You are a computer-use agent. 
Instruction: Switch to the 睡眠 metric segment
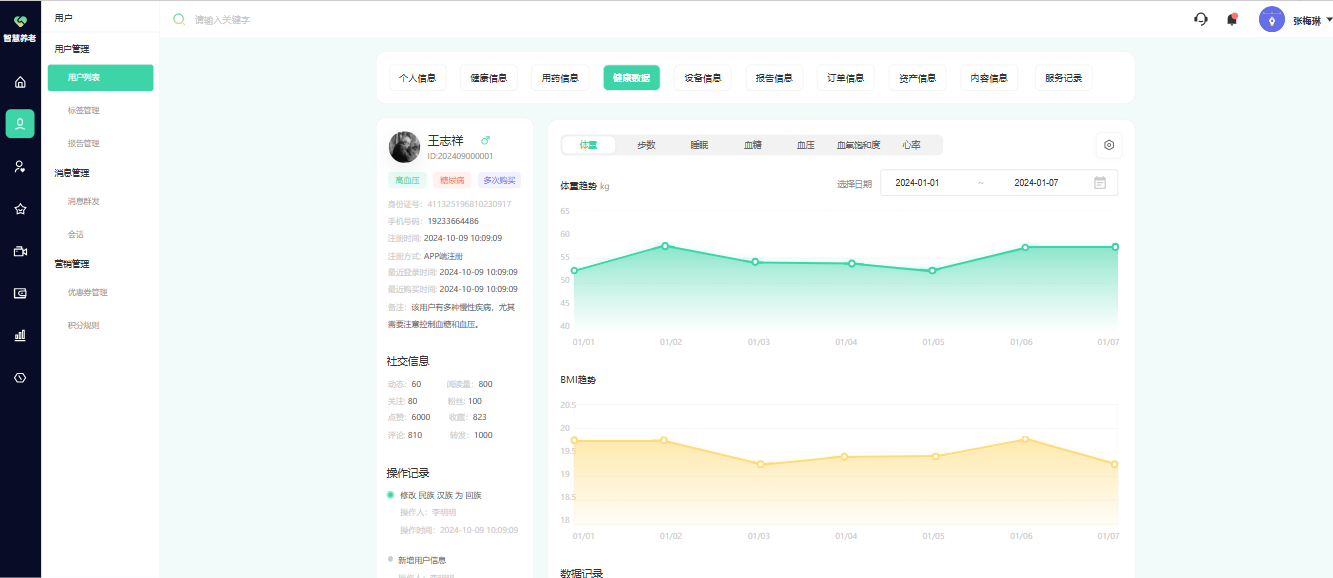[x=699, y=145]
